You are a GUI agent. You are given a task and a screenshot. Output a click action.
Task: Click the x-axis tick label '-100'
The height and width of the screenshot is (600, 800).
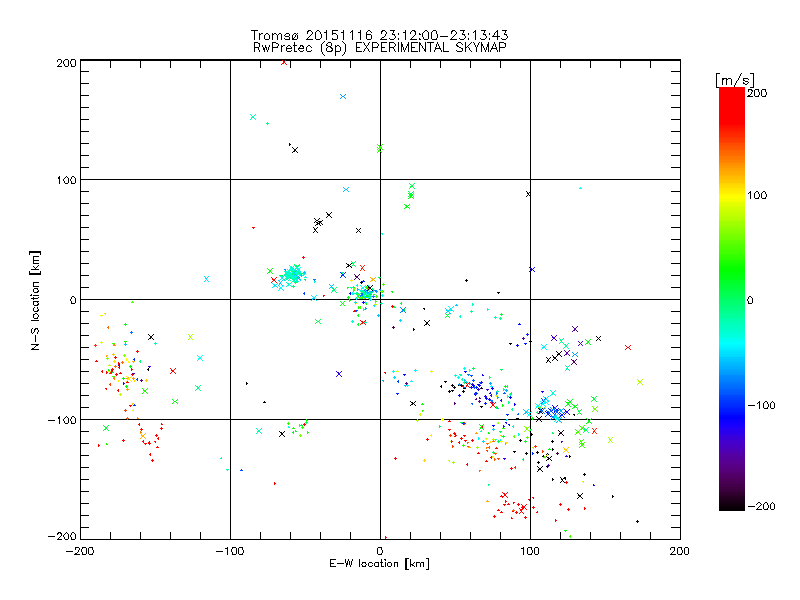point(230,551)
